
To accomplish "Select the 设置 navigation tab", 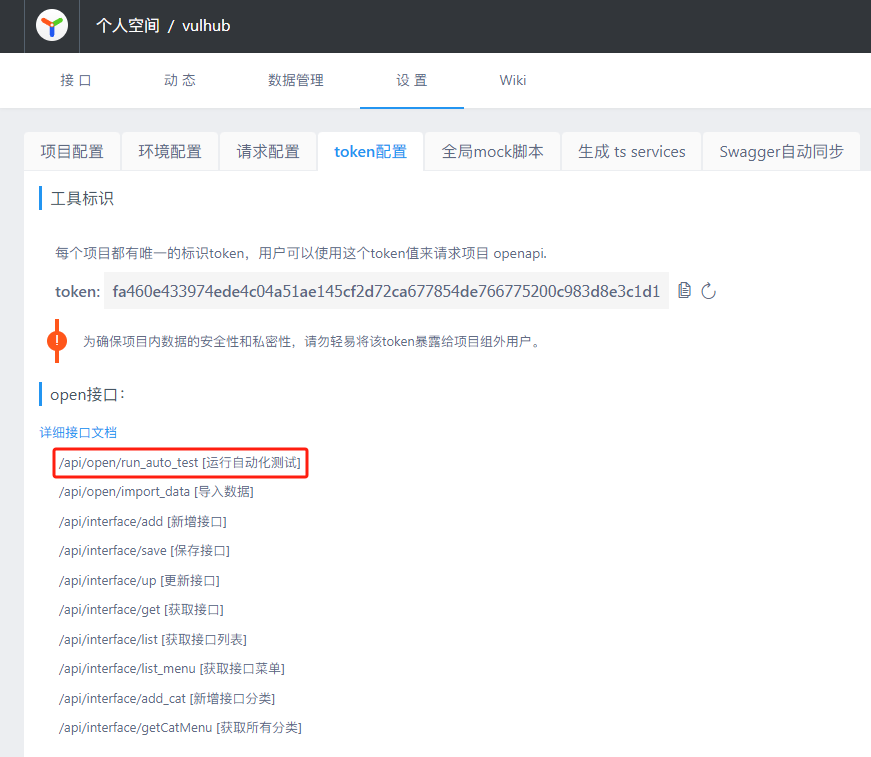I will [x=412, y=80].
